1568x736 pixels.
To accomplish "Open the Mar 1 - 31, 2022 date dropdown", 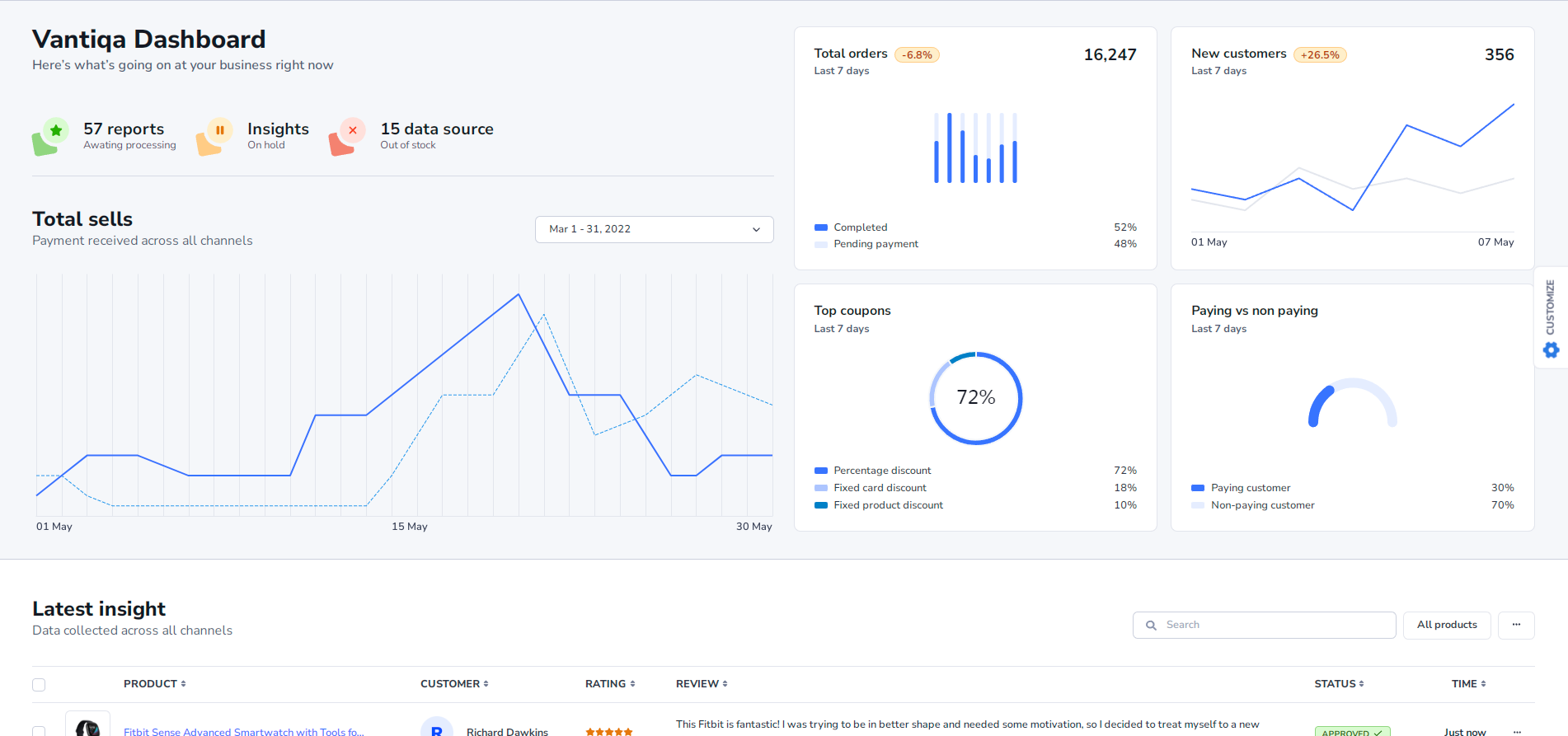I will pyautogui.click(x=655, y=229).
